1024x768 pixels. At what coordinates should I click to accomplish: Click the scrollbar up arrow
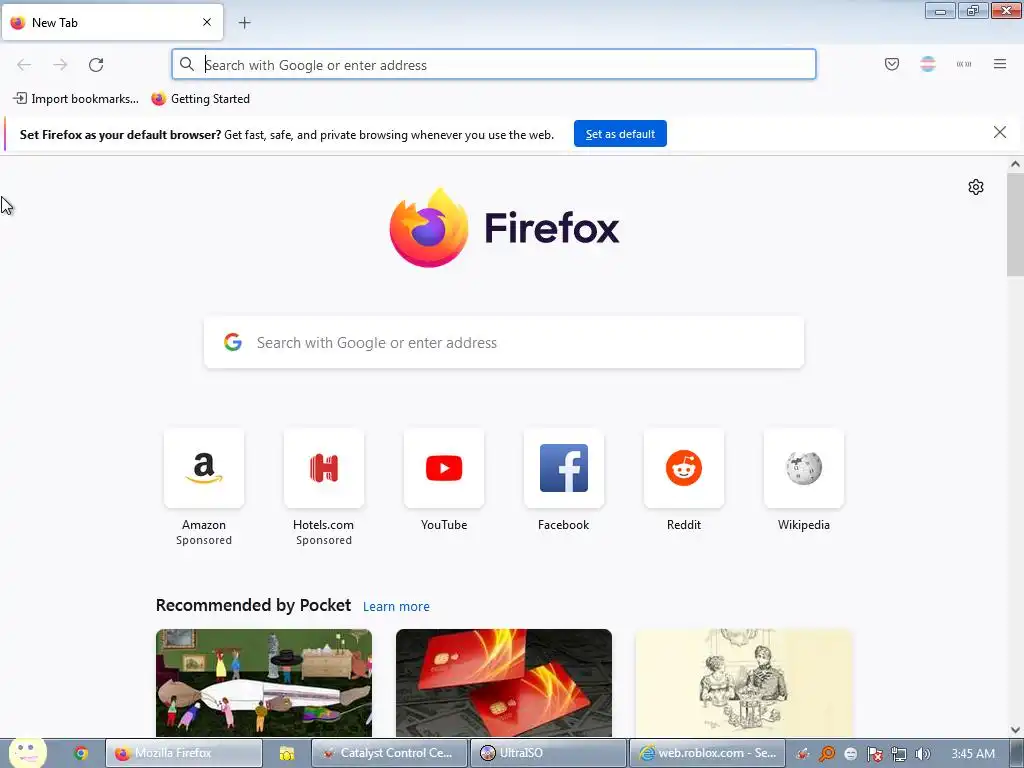point(1015,165)
